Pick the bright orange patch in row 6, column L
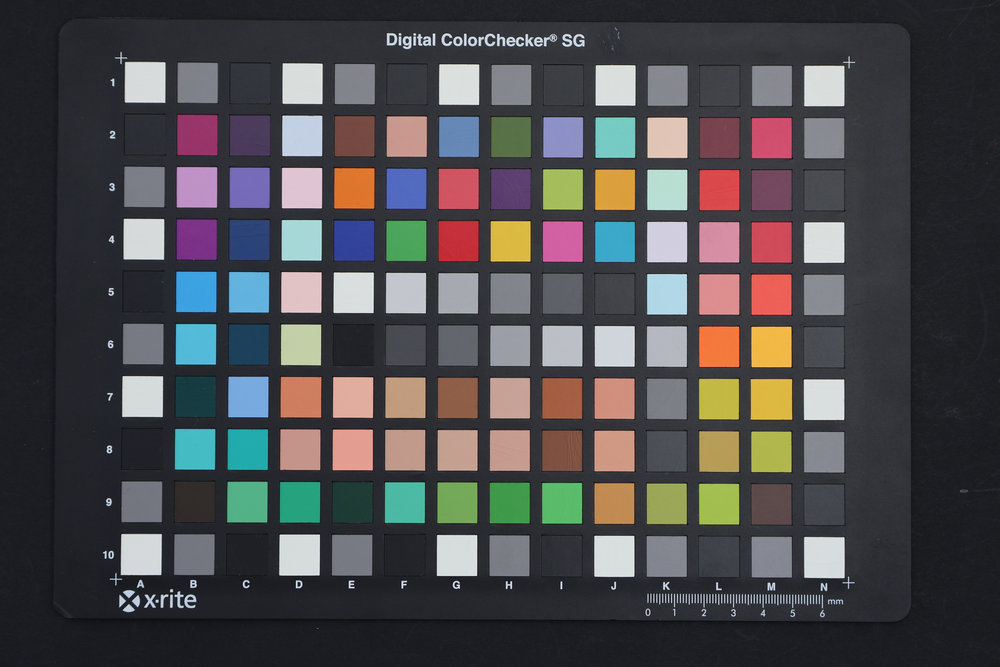 tap(720, 346)
